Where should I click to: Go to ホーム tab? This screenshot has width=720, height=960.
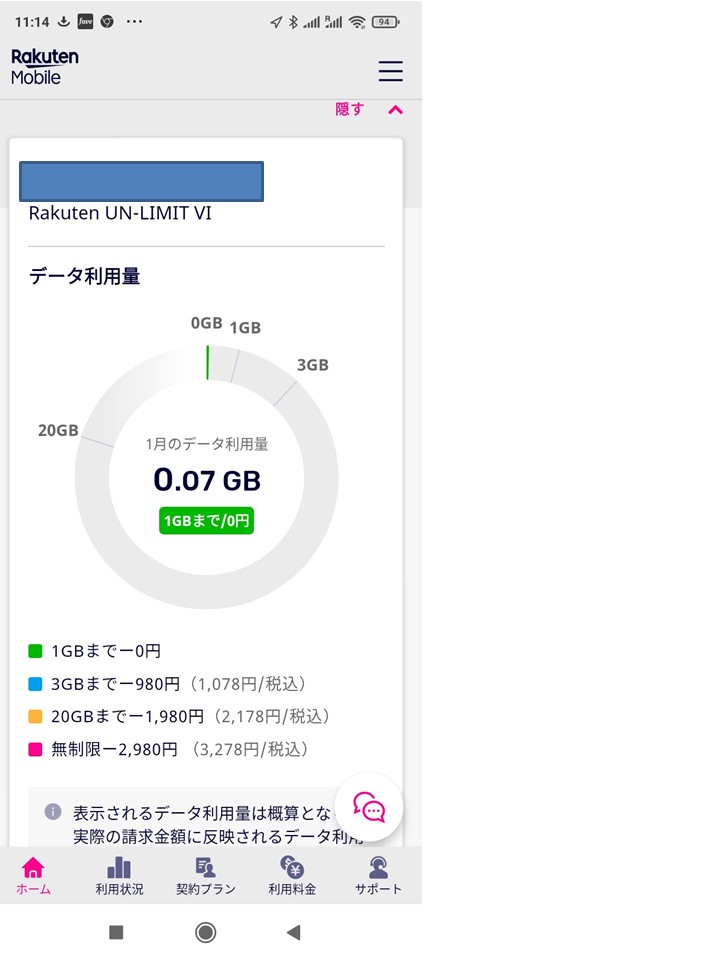33,876
